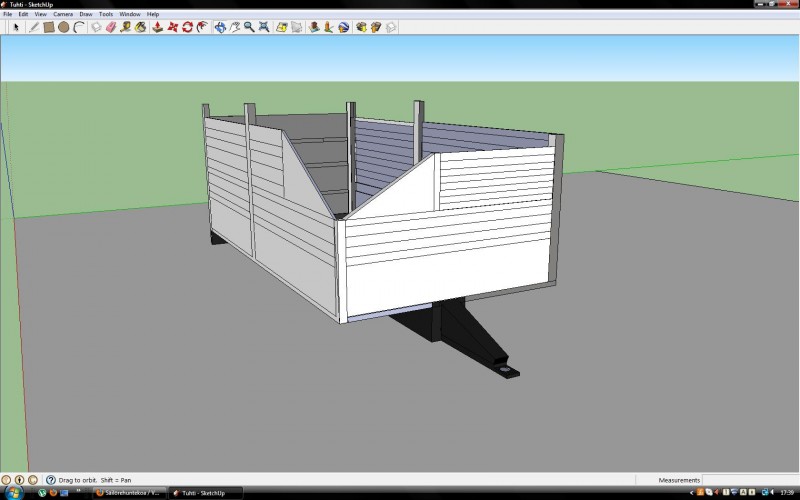Activate the Offset tool
Viewport: 800px width, 500px height.
click(202, 27)
